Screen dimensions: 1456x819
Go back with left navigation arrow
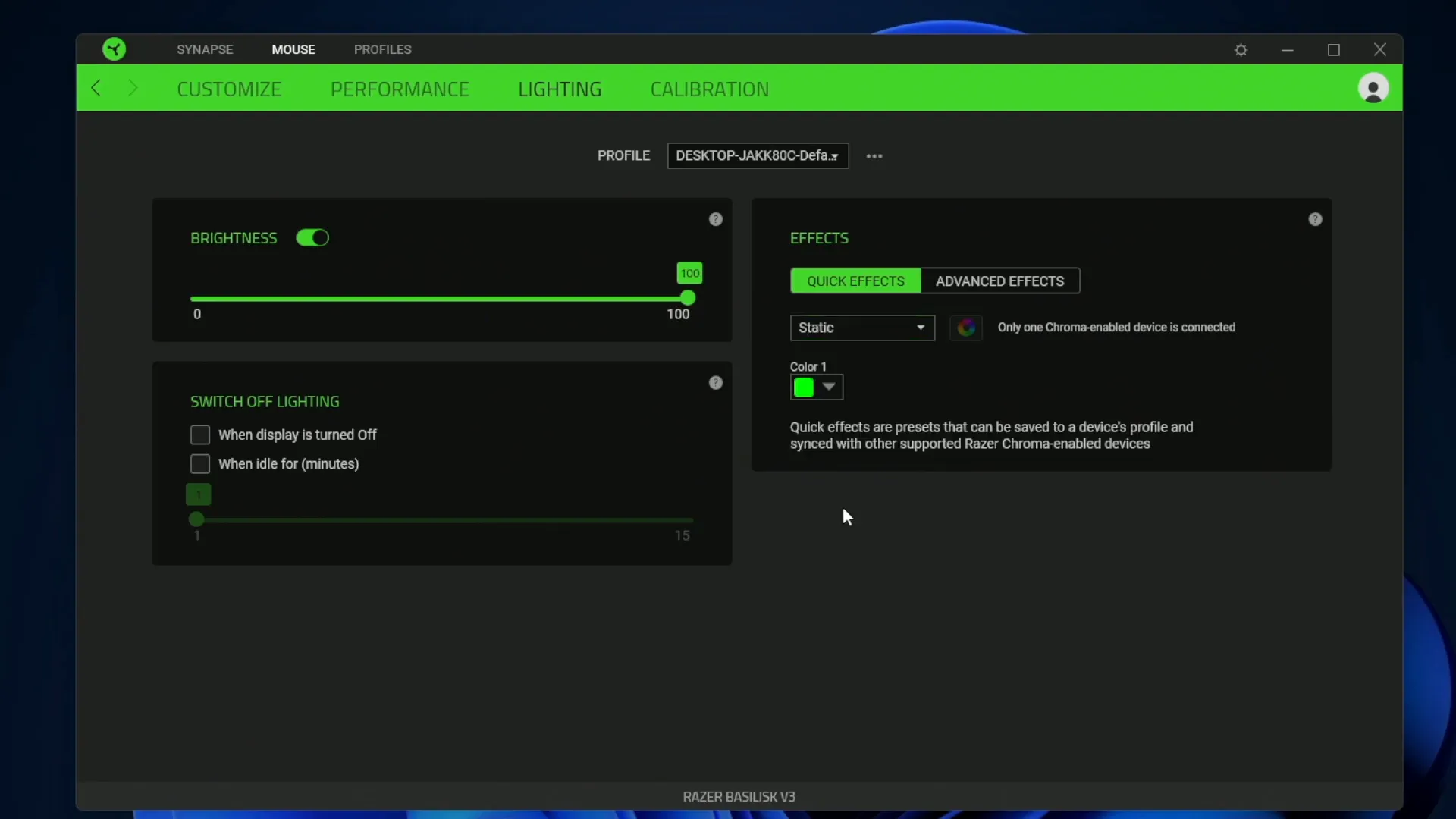pos(96,88)
